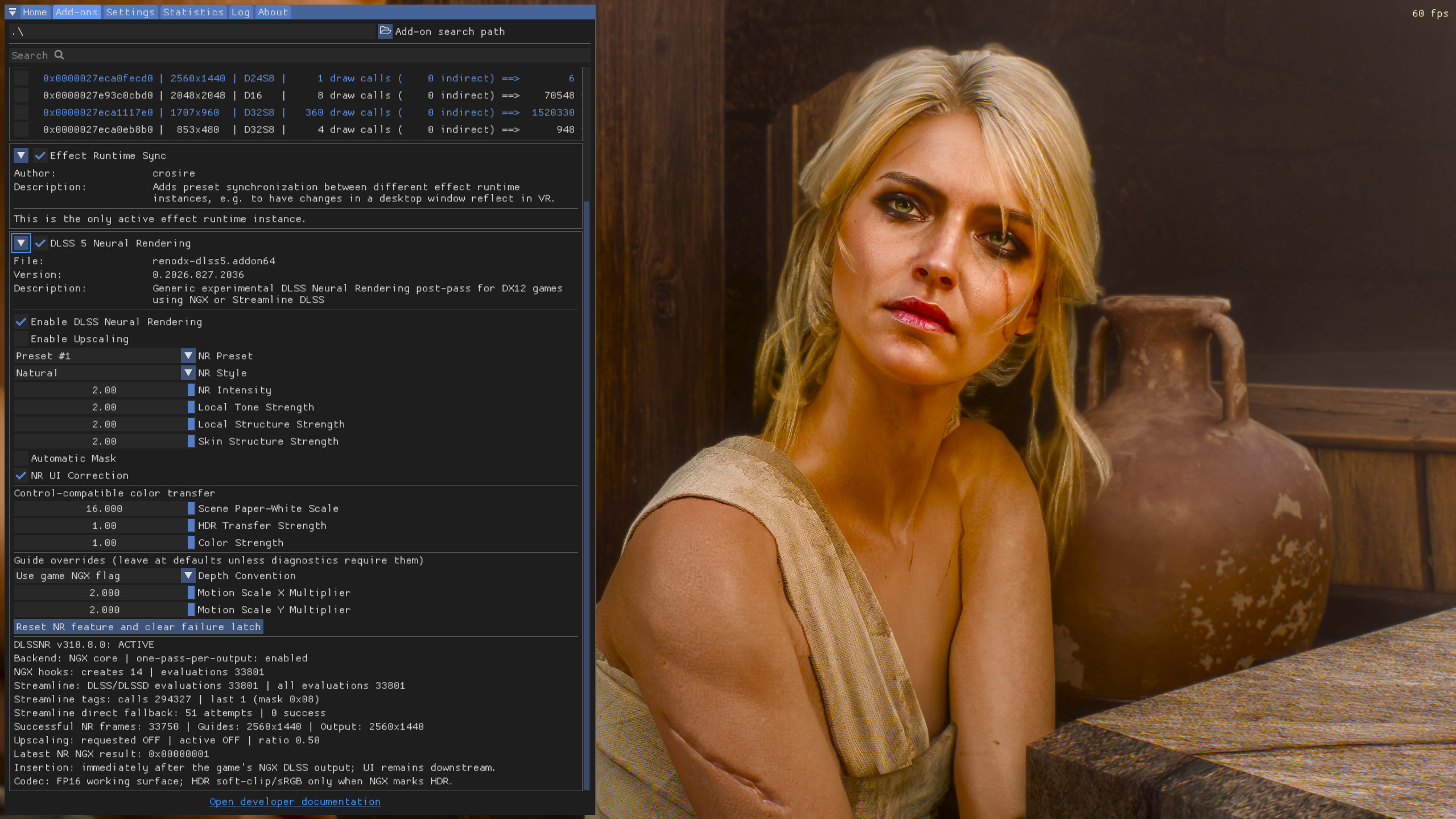The height and width of the screenshot is (819, 1456).
Task: Click the folder icon for add-on search path
Action: [385, 31]
